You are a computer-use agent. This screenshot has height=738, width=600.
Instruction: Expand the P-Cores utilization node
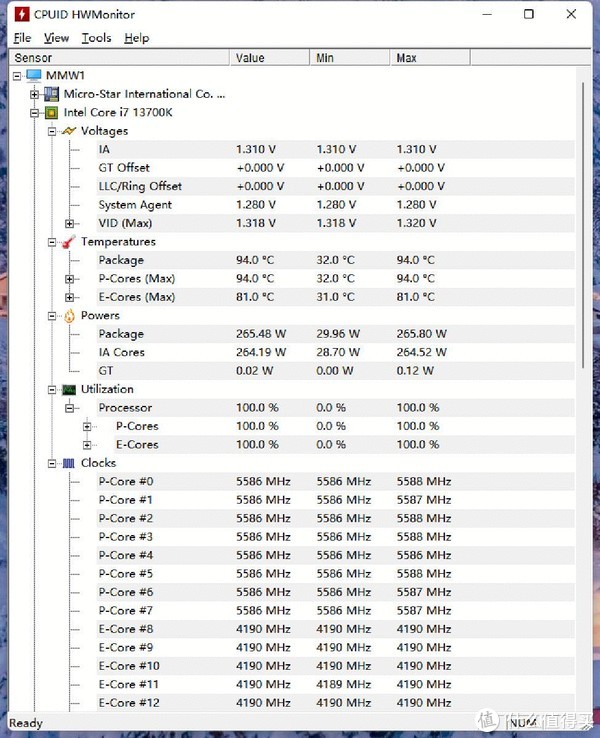tap(87, 426)
